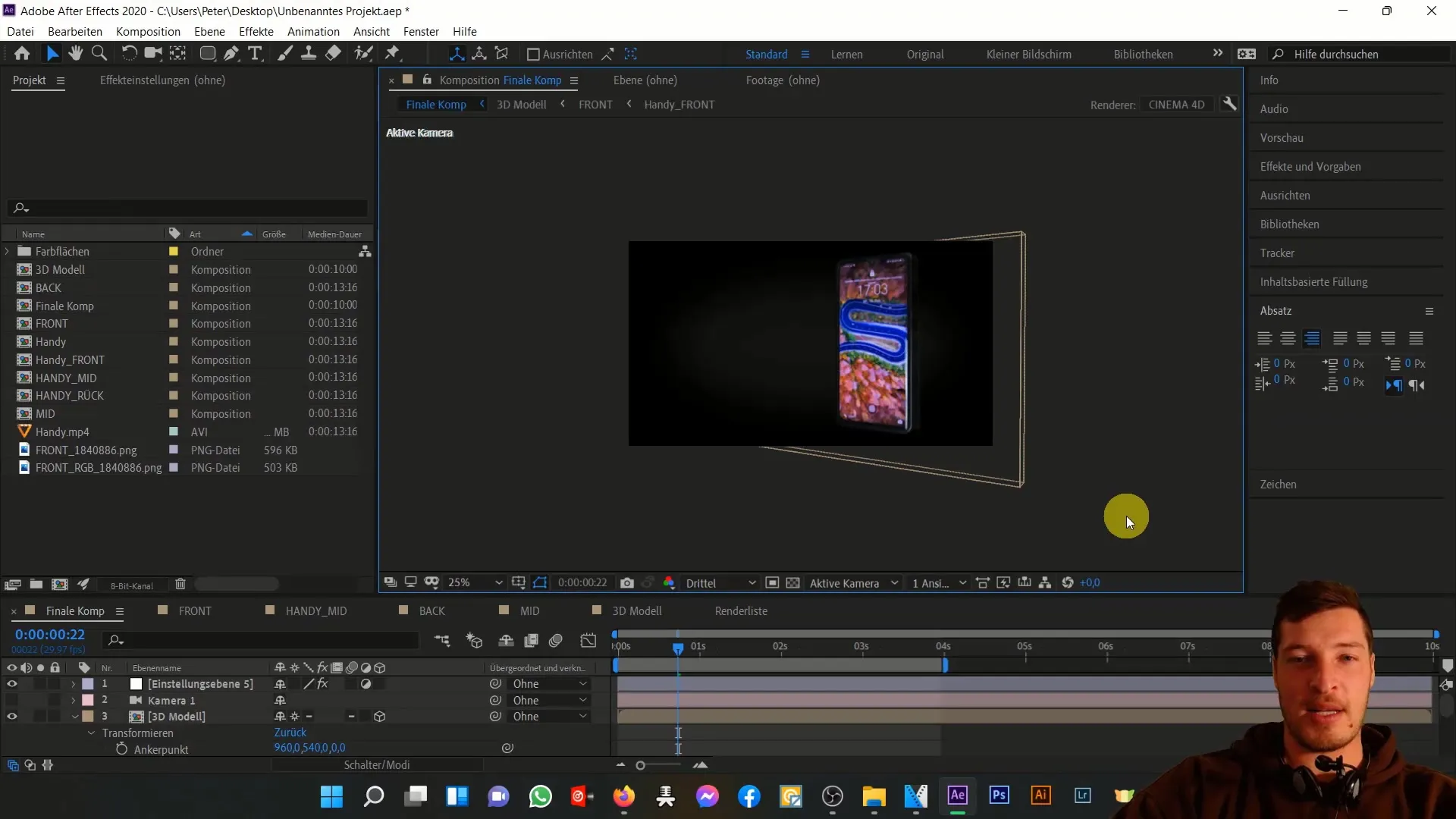Click the Renderliste tab label
Screen dimensions: 1456x819
point(741,611)
